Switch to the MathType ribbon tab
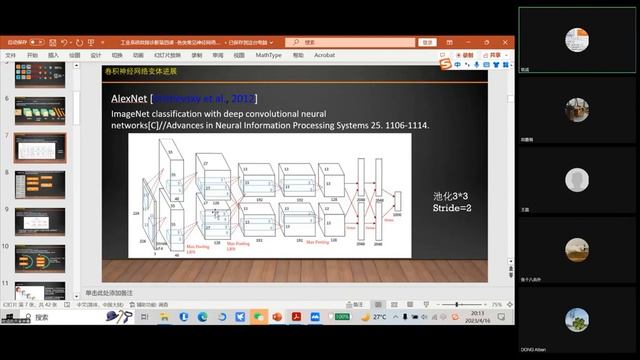Viewport: 640px width, 360px height. coord(269,55)
